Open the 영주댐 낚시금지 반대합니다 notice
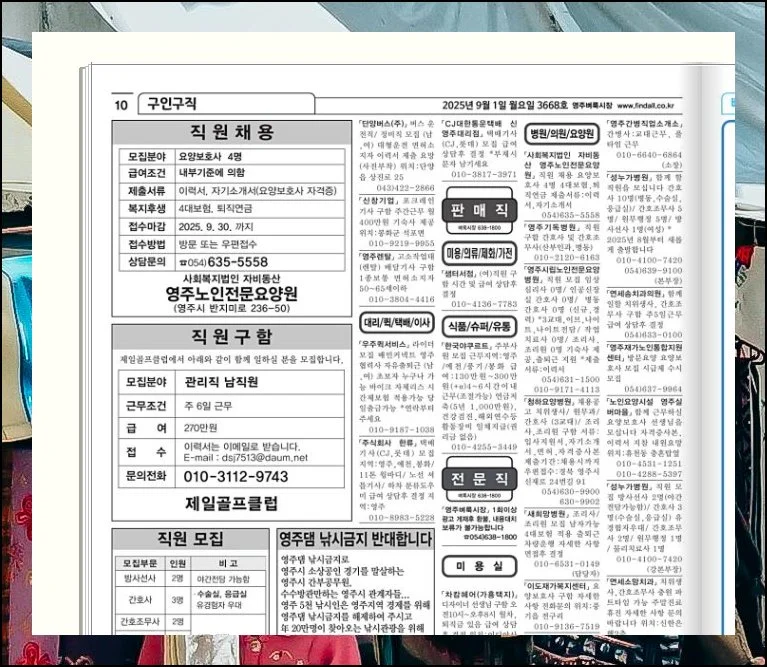The width and height of the screenshot is (767, 667). pos(356,540)
